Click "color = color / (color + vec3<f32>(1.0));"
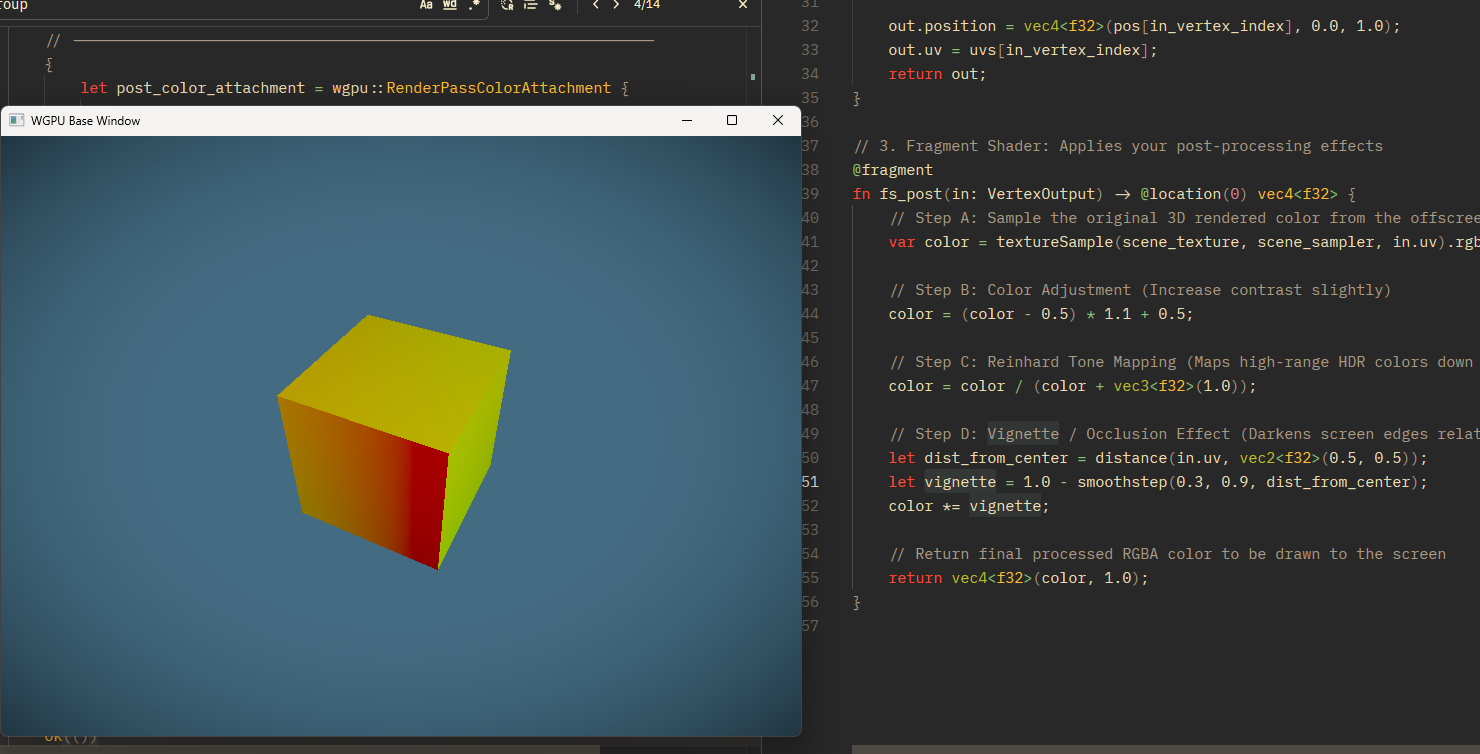Image resolution: width=1480 pixels, height=754 pixels. [x=1072, y=386]
